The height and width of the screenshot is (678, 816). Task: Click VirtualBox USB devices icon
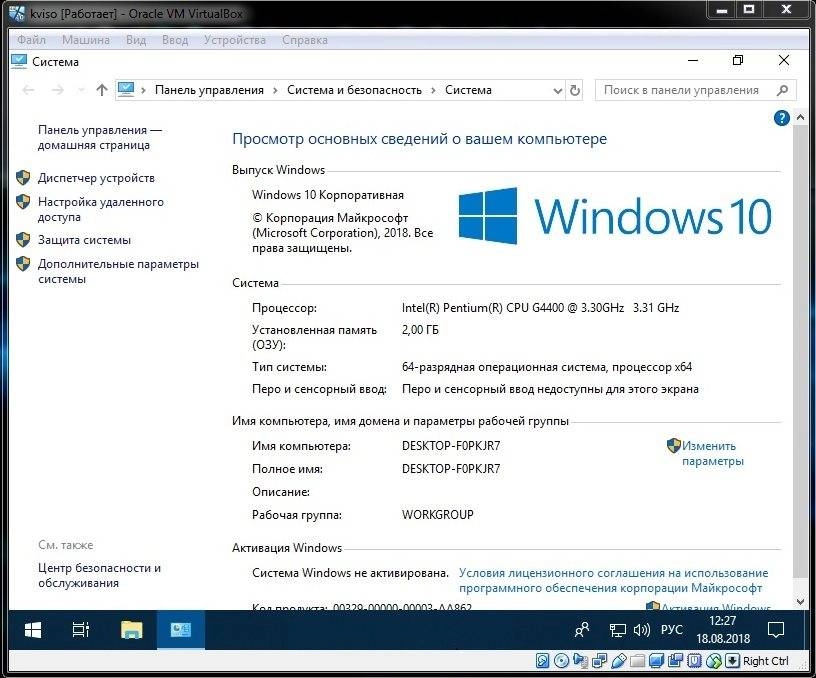pos(619,661)
